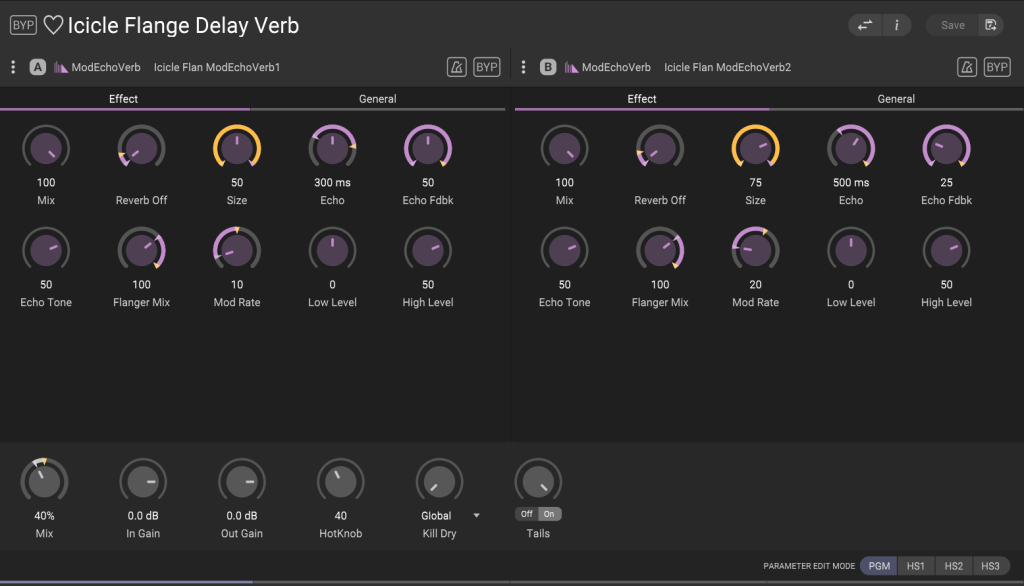Viewport: 1024px width, 586px height.
Task: Click slot B Flanger Mix knob
Action: 660,250
